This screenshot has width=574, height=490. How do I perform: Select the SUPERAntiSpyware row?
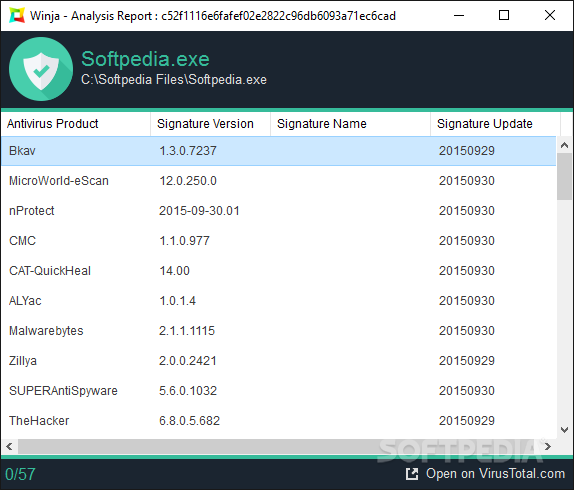[278, 391]
